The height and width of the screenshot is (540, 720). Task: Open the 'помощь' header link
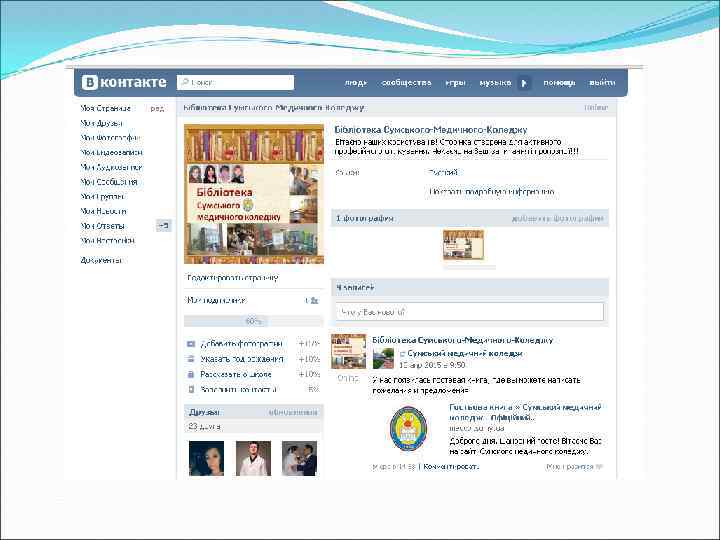[559, 83]
